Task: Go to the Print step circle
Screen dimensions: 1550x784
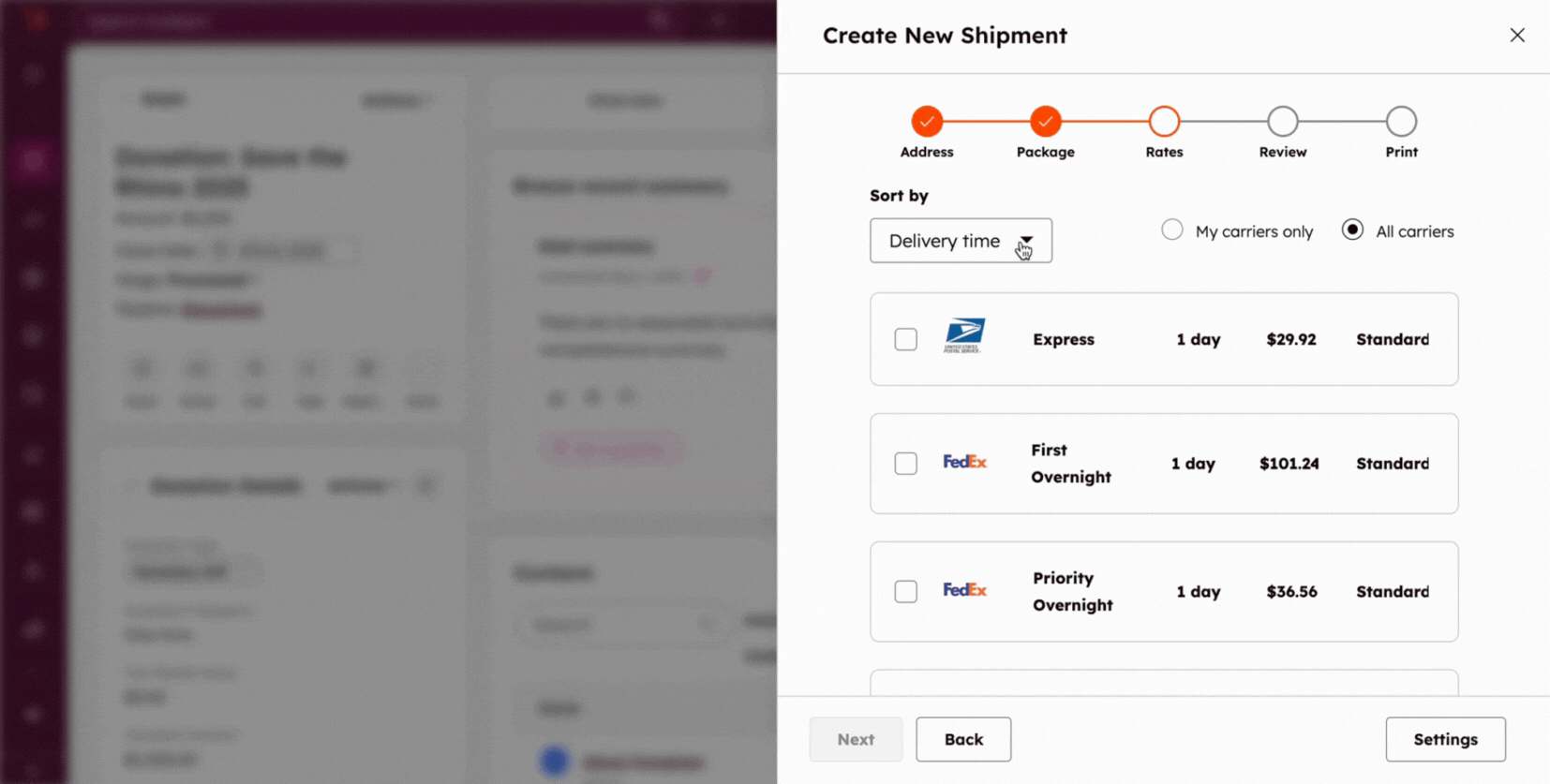Action: coord(1401,122)
